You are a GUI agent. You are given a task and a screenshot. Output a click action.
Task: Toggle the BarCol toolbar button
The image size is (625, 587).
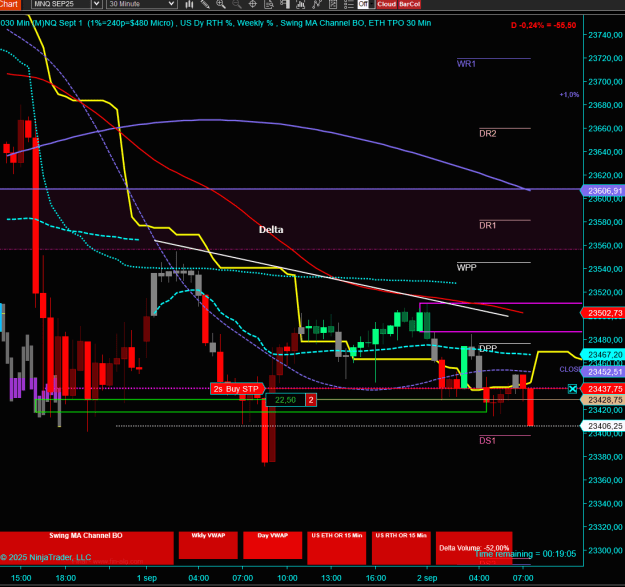point(409,4)
